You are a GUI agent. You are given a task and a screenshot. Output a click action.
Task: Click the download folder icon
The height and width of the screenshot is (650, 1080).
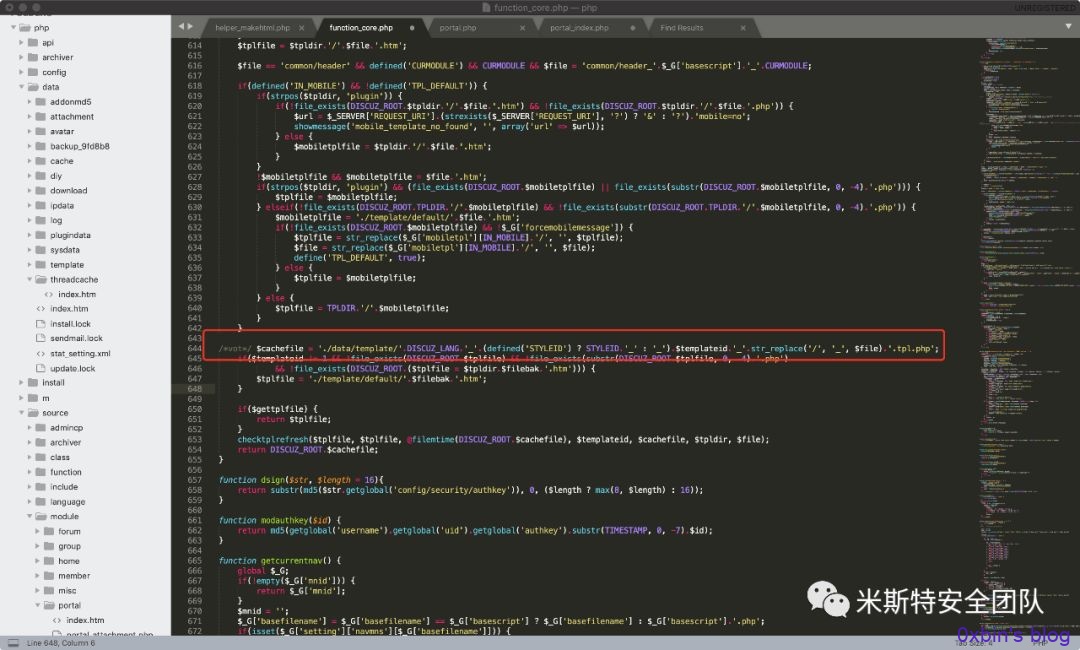point(41,191)
